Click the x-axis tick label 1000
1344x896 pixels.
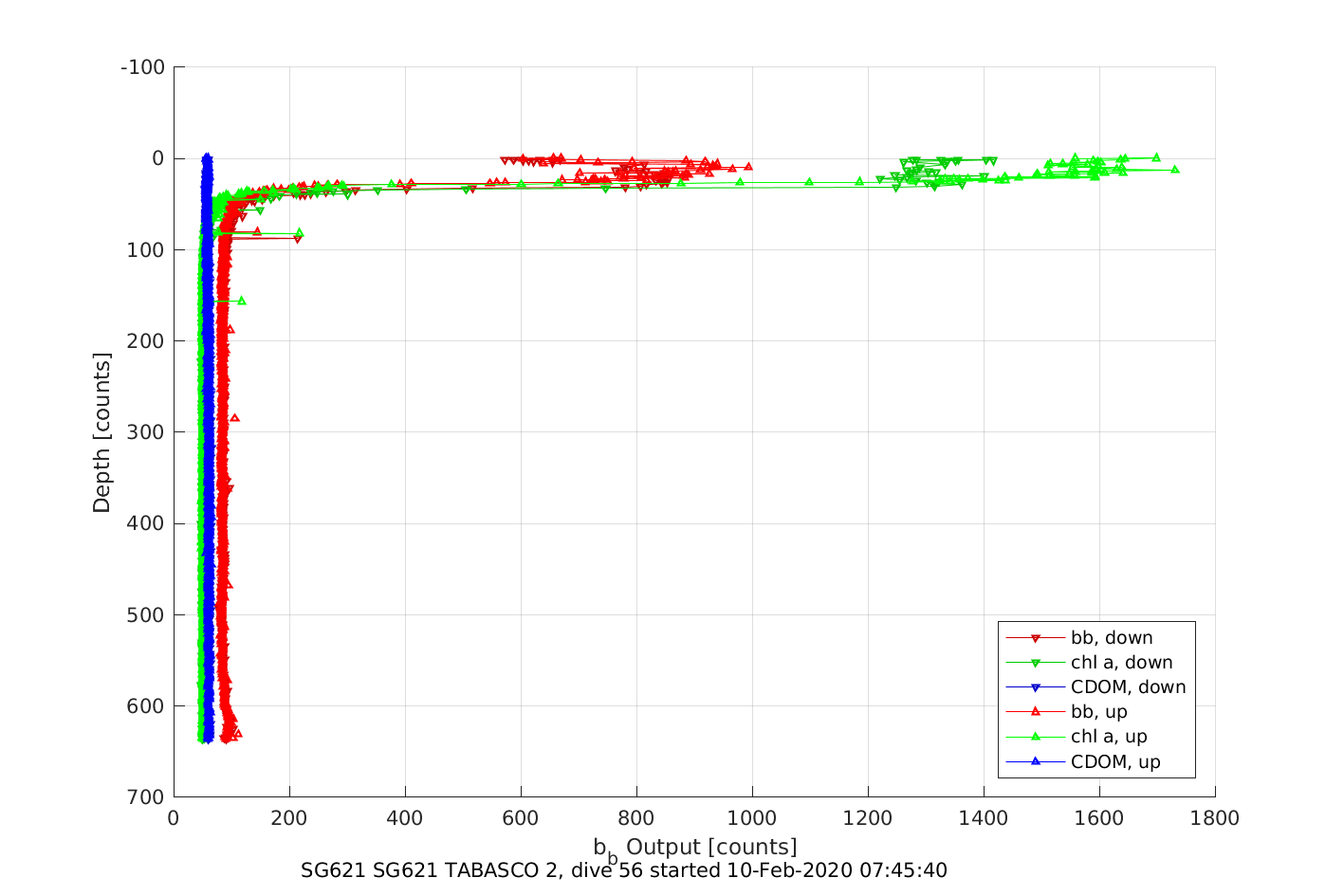click(752, 818)
